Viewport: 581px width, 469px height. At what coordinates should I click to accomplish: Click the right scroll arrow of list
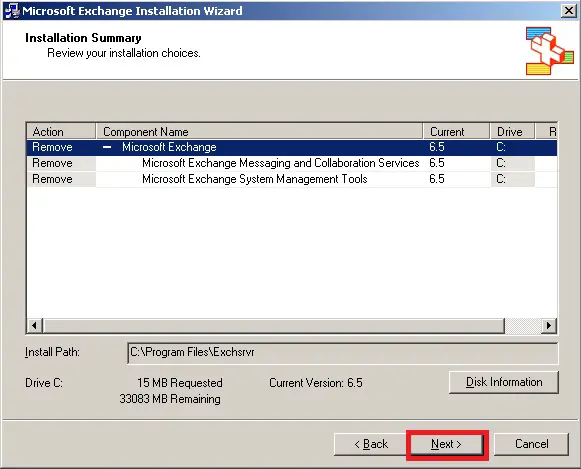(549, 326)
